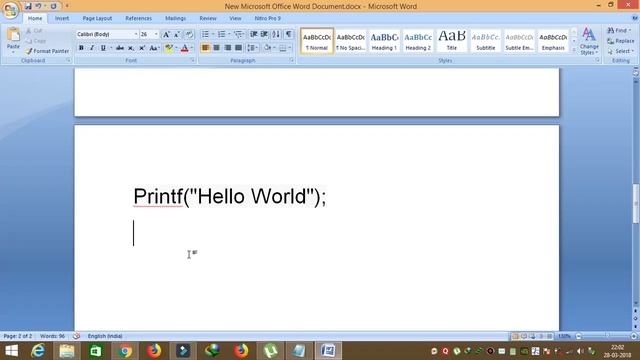This screenshot has width=640, height=360.
Task: Click the Undo arrow in Quick Access Toolbar
Action: (x=38, y=6)
